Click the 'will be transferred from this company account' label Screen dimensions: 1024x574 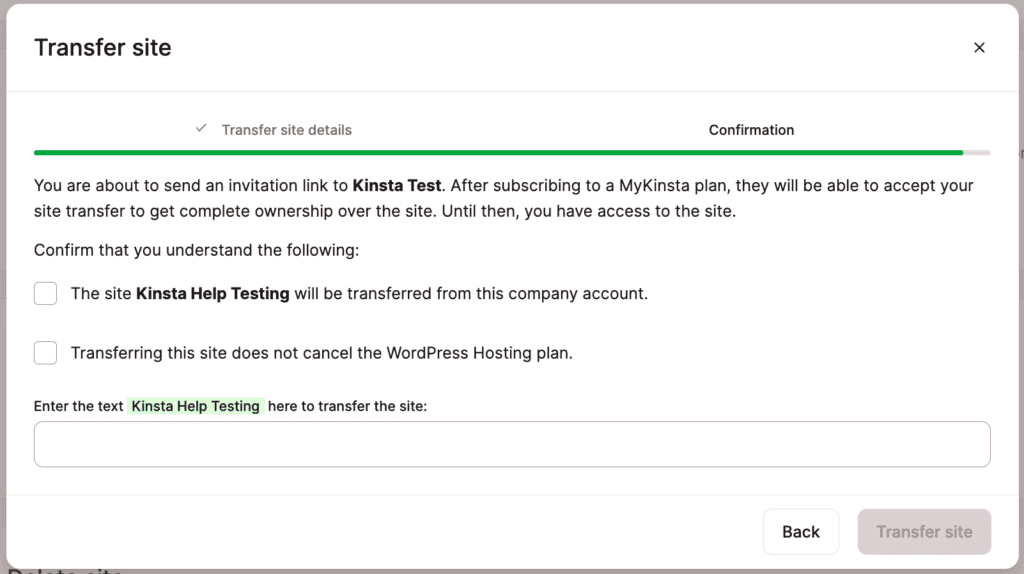point(470,294)
